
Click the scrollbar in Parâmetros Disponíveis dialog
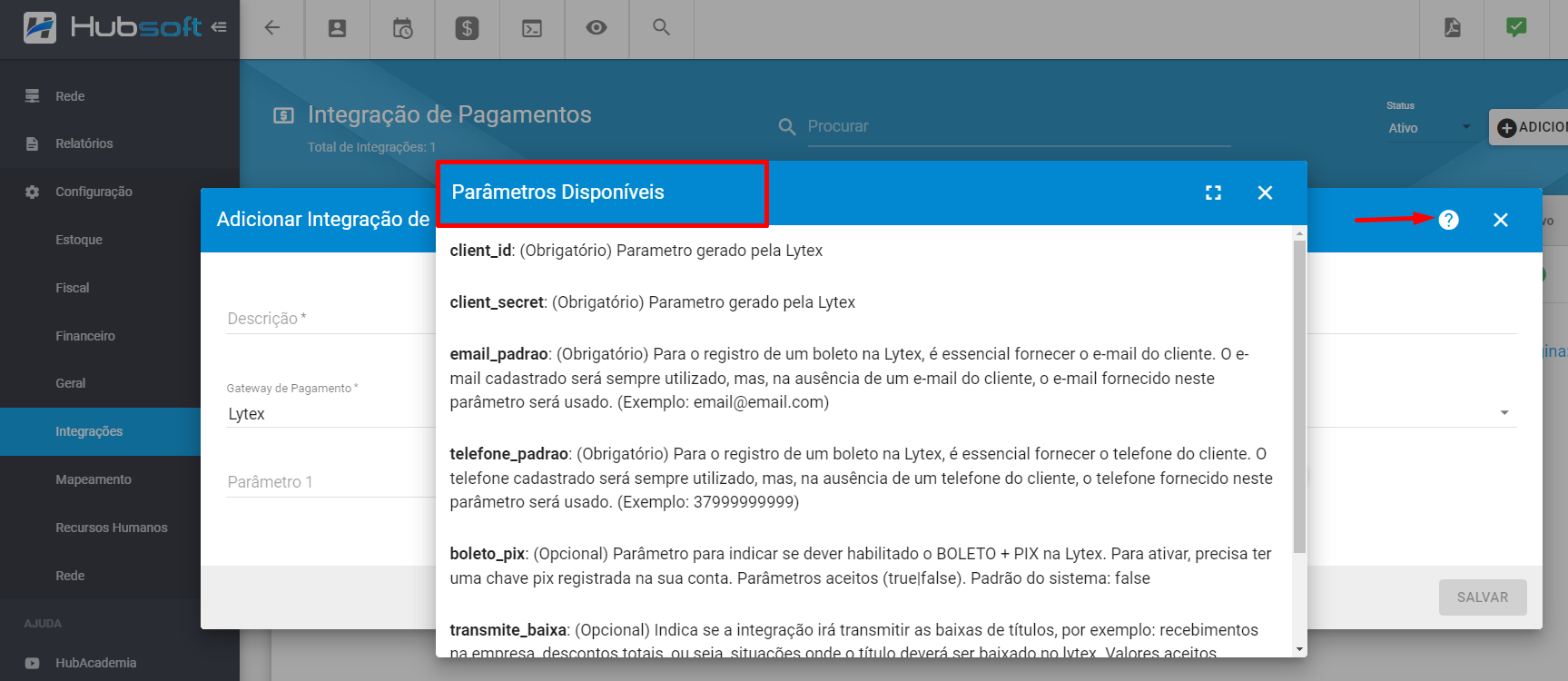click(1299, 396)
